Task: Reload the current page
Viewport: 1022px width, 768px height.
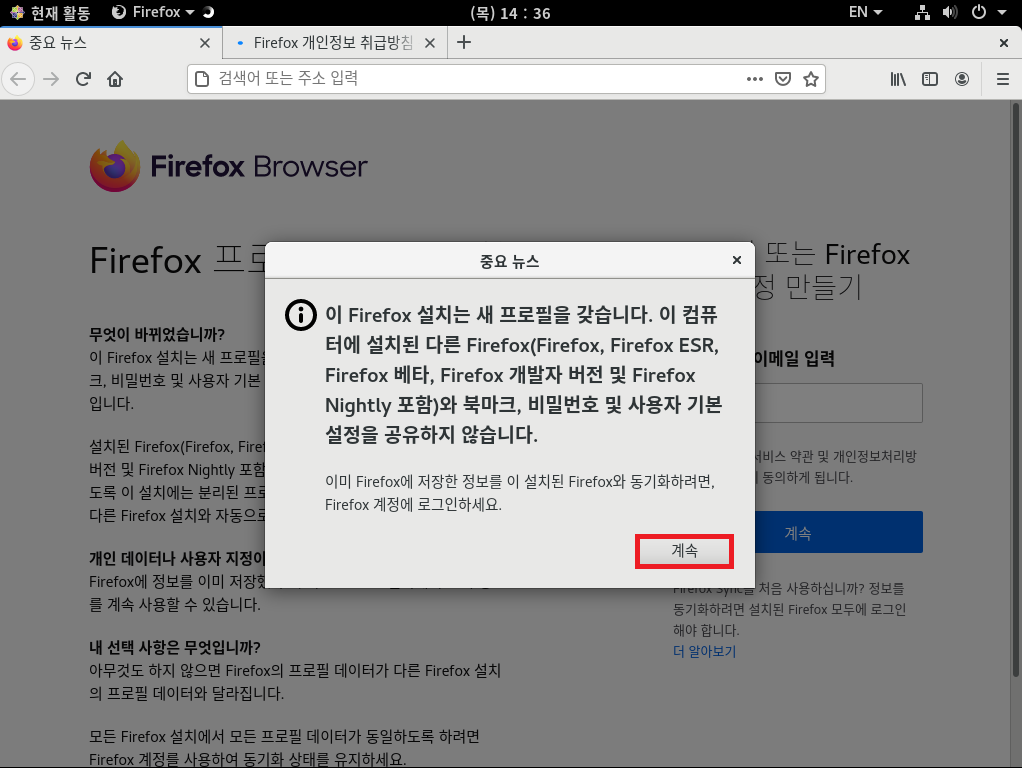Action: [83, 80]
